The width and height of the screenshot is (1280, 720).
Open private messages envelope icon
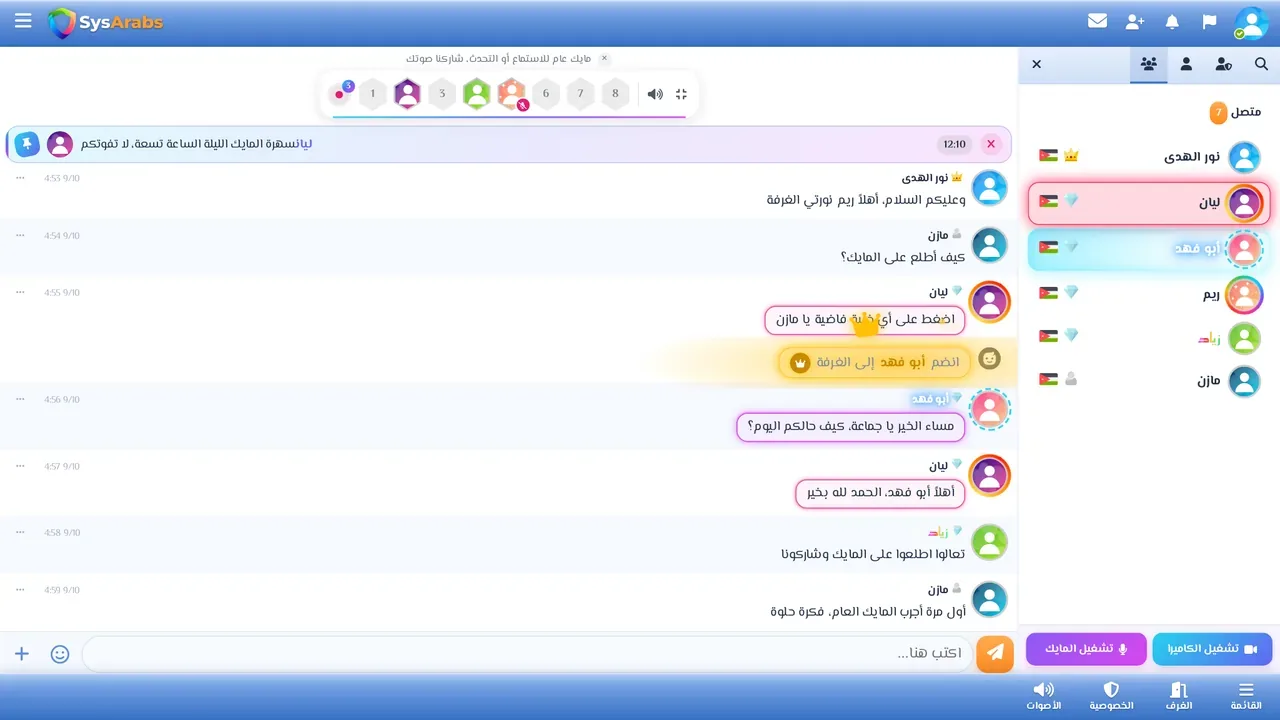coord(1097,21)
